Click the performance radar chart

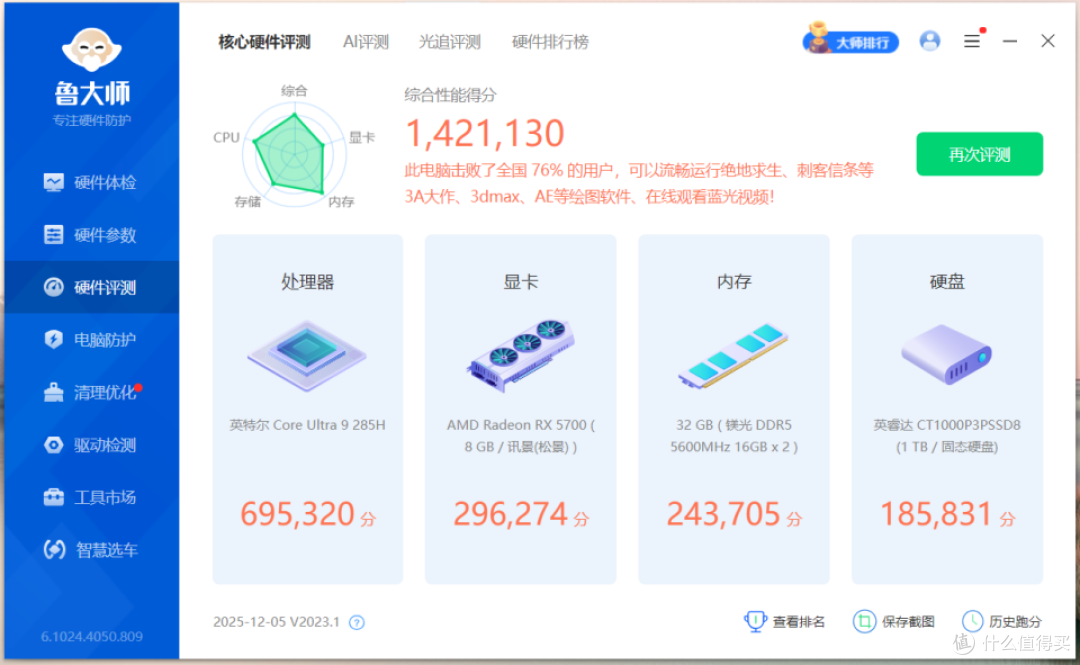tap(294, 155)
